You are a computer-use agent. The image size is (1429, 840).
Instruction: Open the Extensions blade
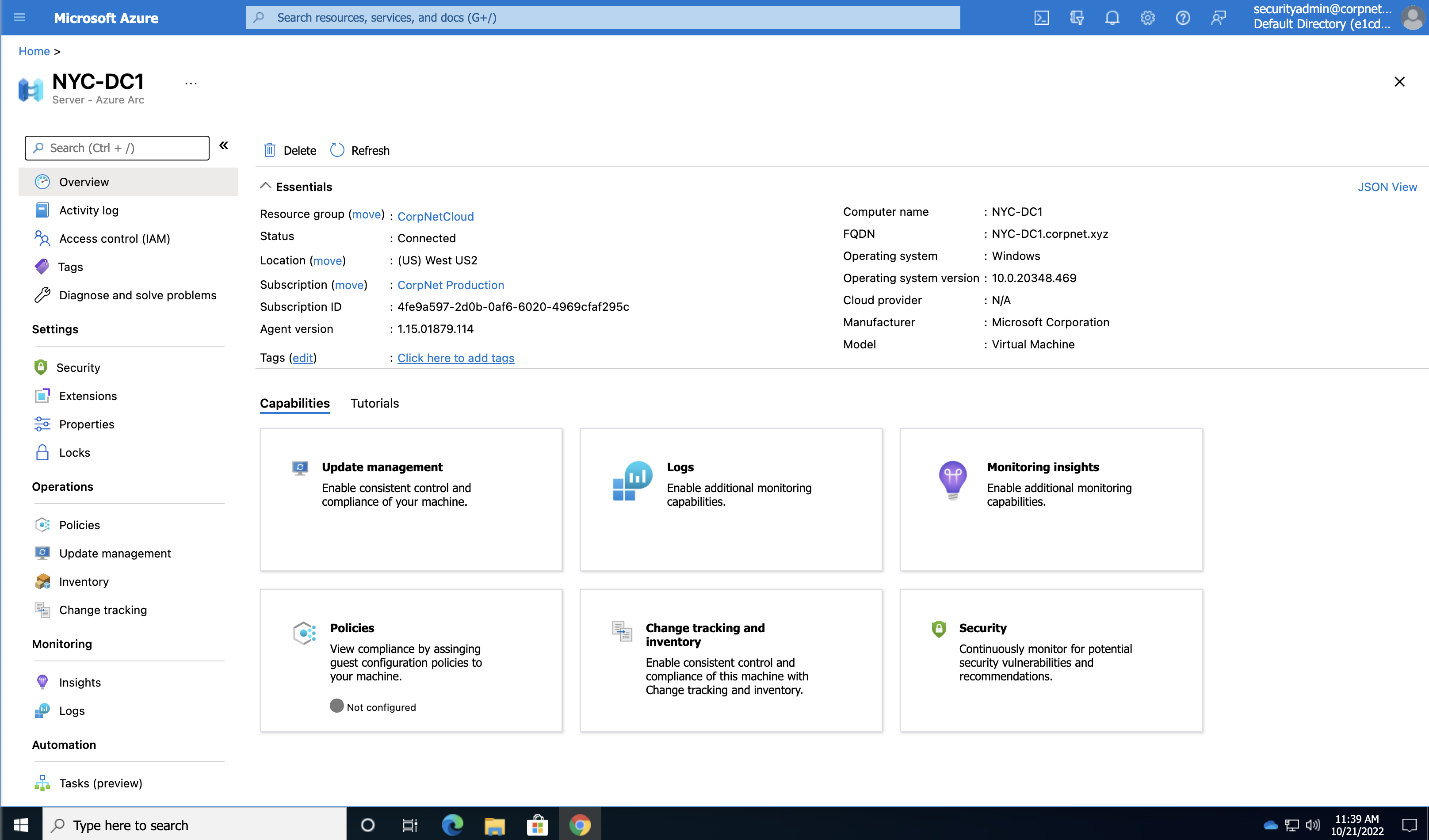pos(88,396)
